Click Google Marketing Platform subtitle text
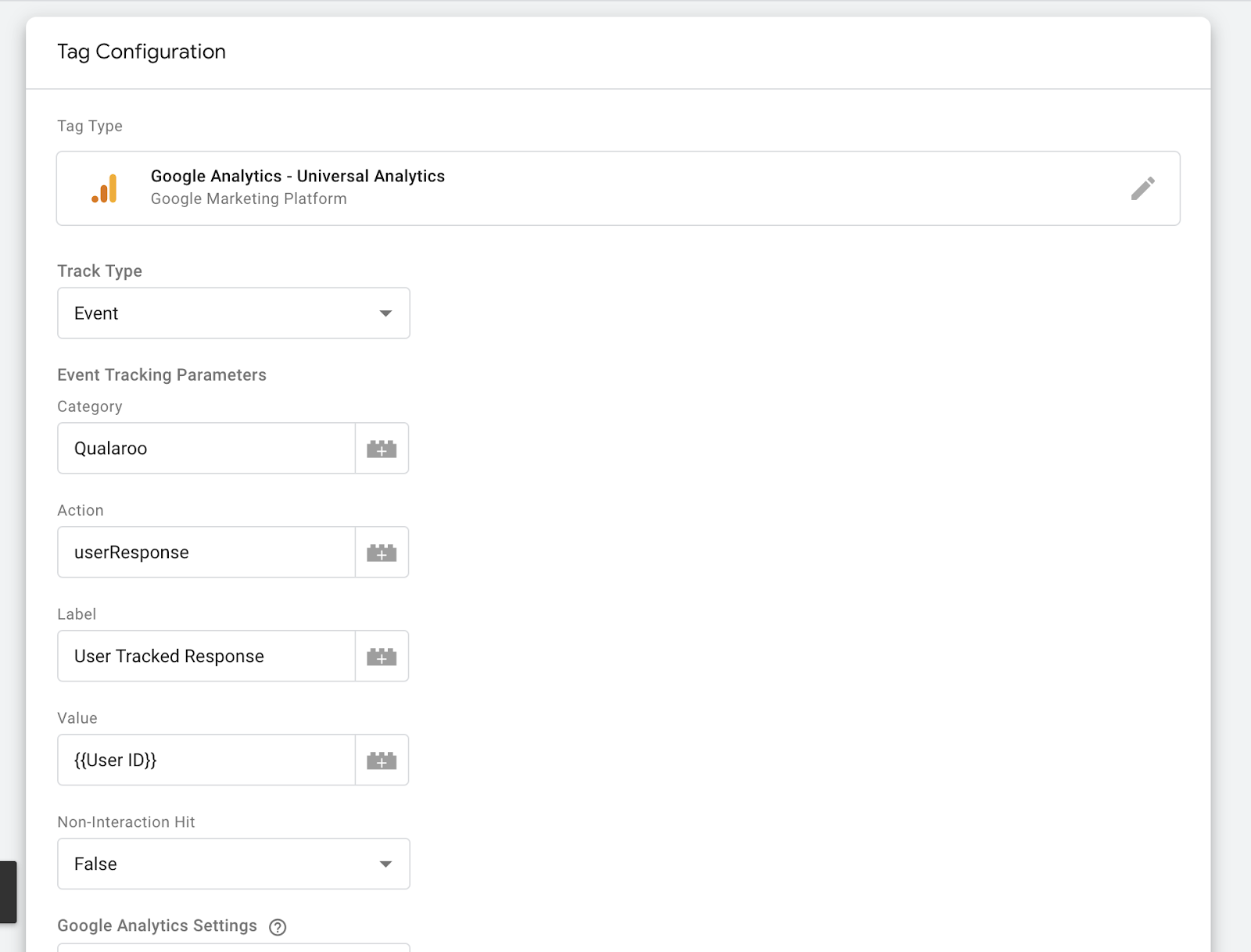The image size is (1251, 952). click(249, 199)
